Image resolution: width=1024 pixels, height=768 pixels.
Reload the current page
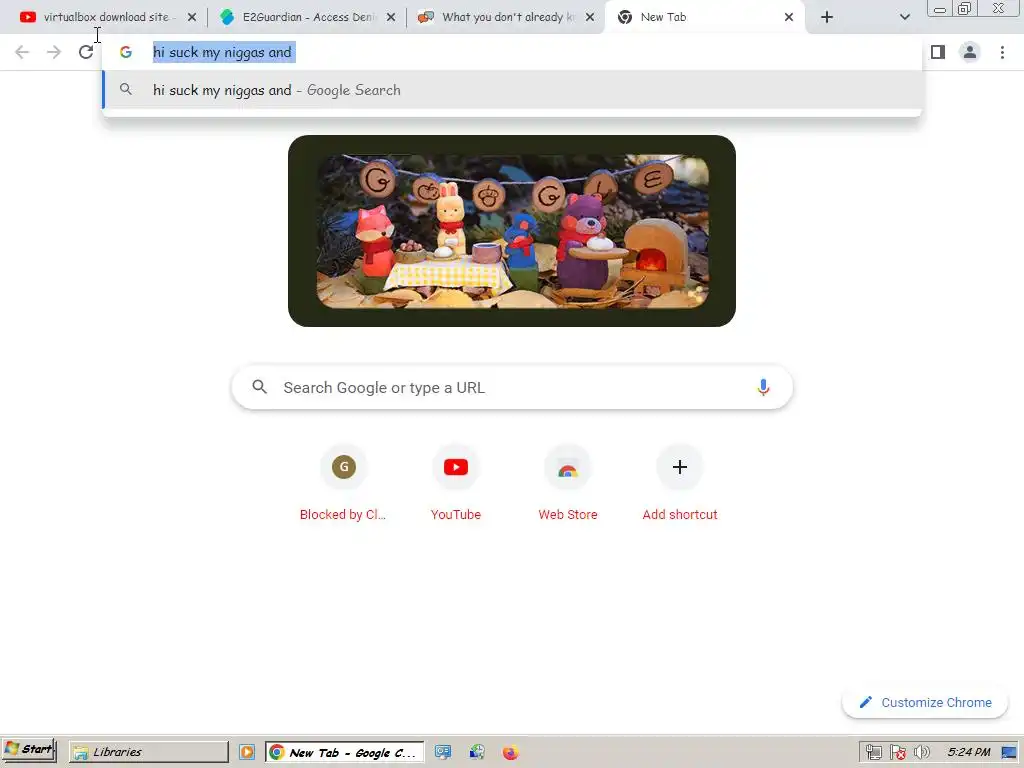coord(86,52)
